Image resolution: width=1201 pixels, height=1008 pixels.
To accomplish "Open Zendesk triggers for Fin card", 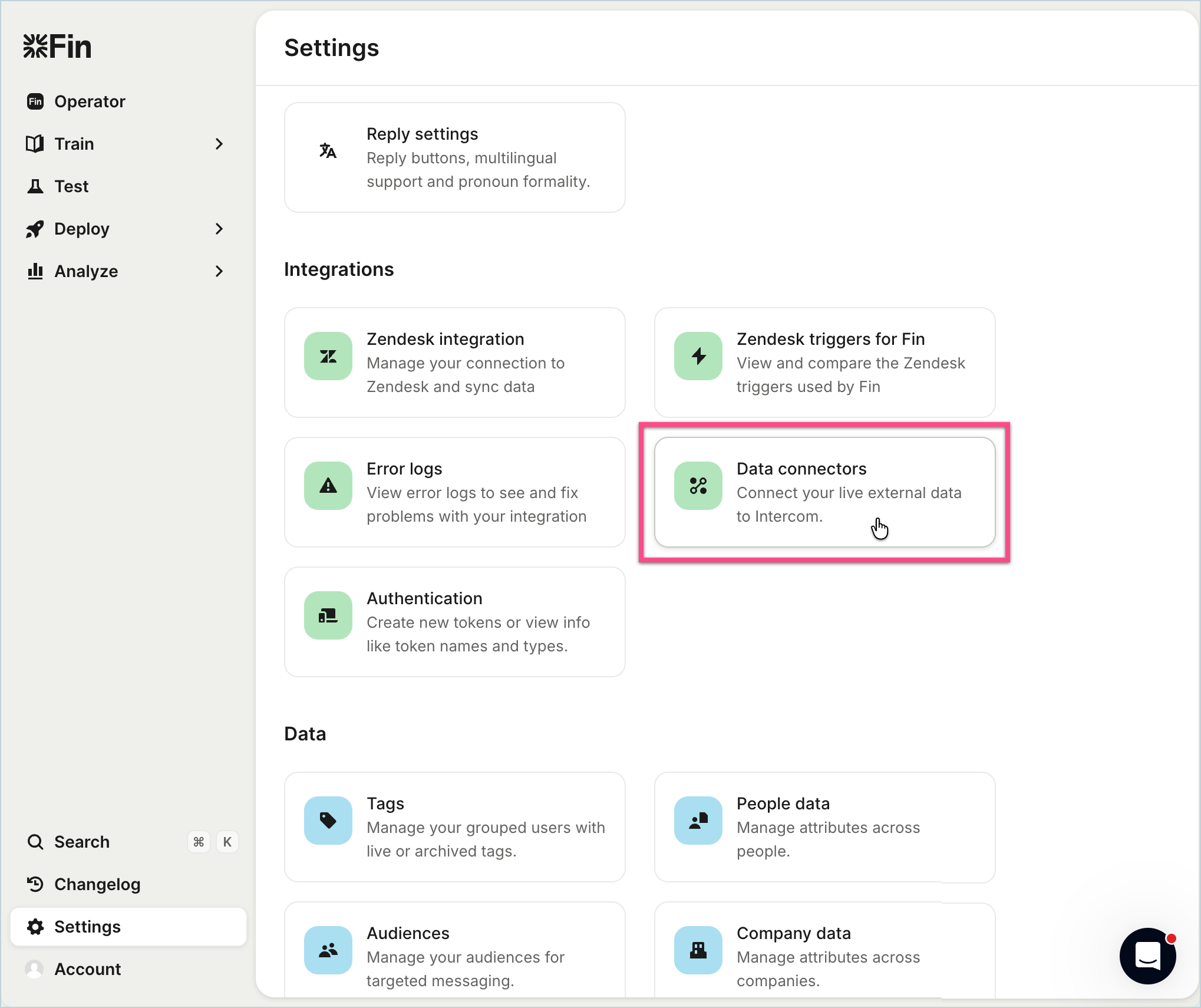I will click(825, 363).
